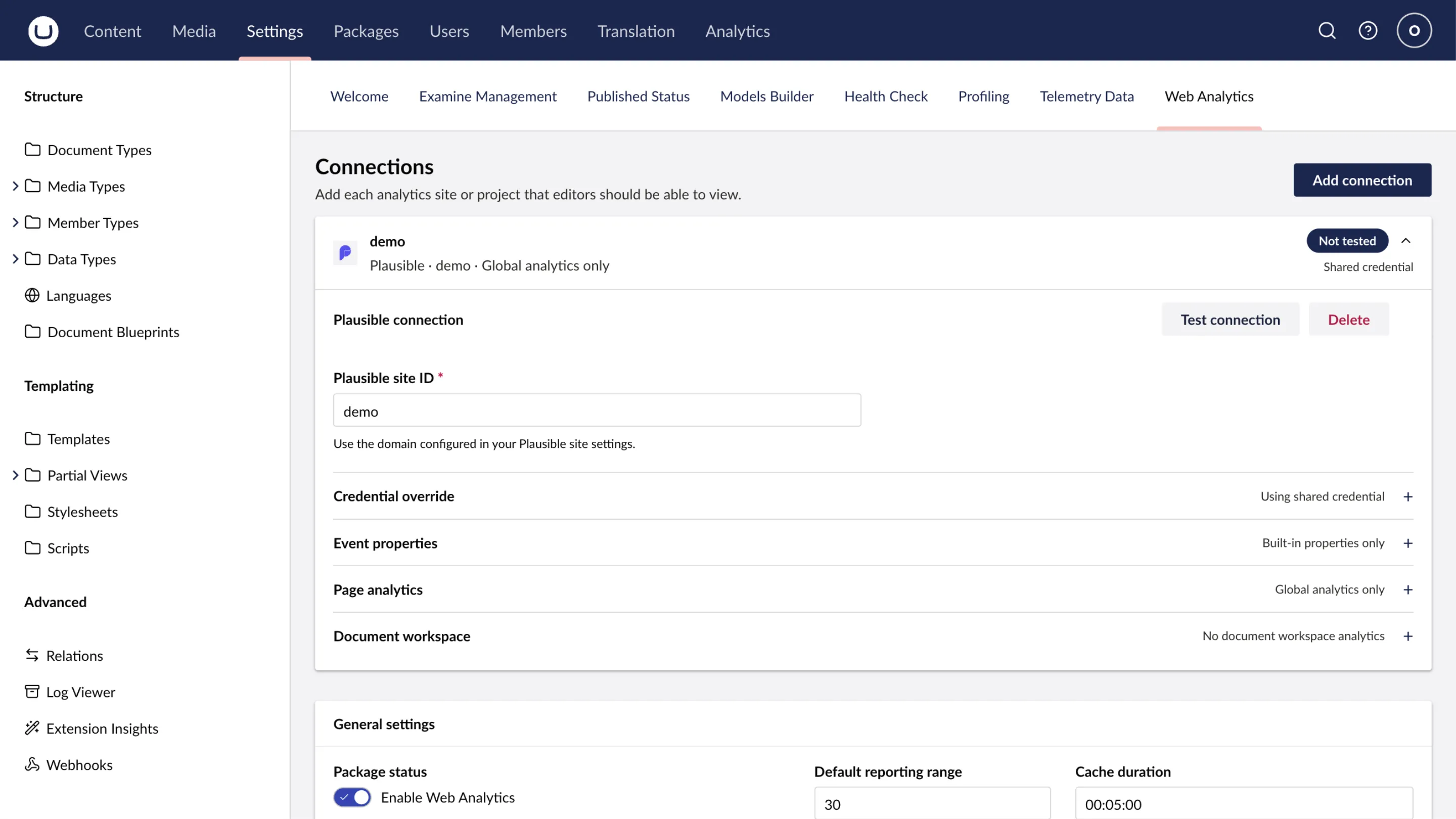Viewport: 1456px width, 819px height.
Task: Expand the Data Types tree node
Action: coord(15,259)
